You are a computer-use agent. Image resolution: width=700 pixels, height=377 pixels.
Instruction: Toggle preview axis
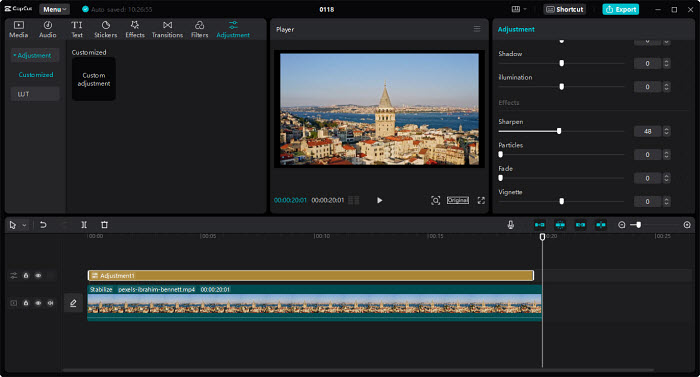[601, 225]
